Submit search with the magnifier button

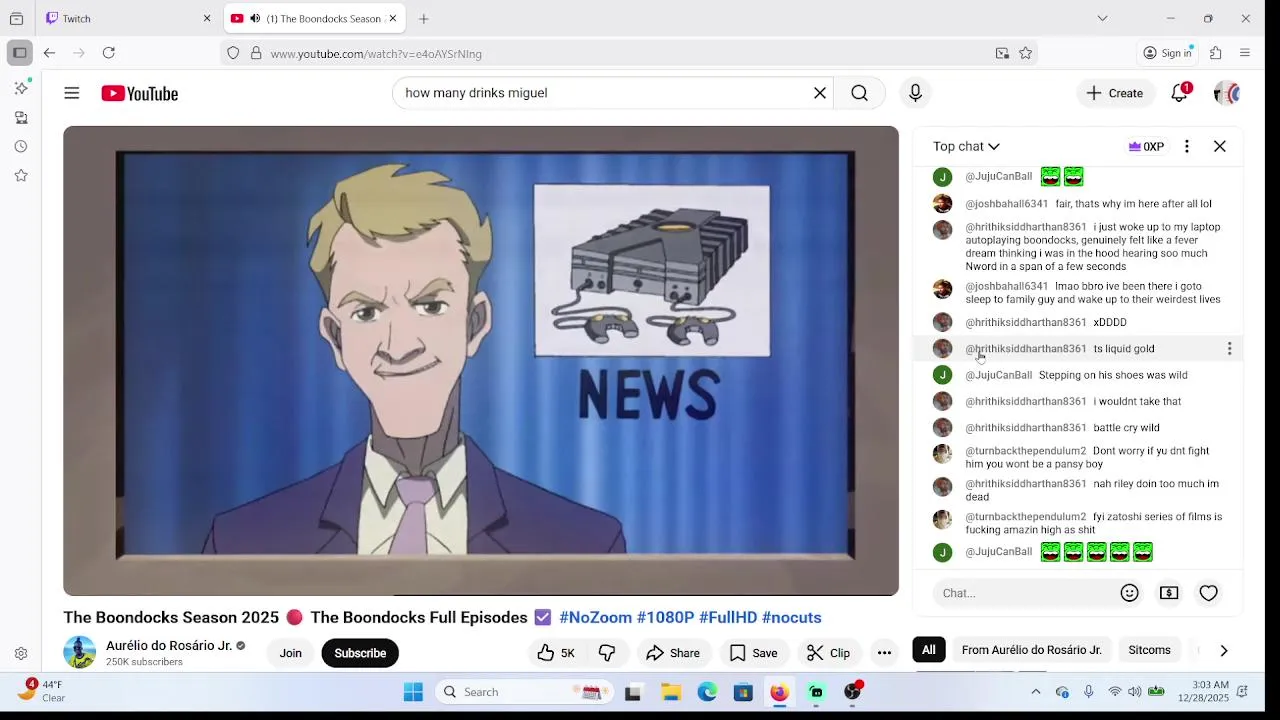pos(860,93)
